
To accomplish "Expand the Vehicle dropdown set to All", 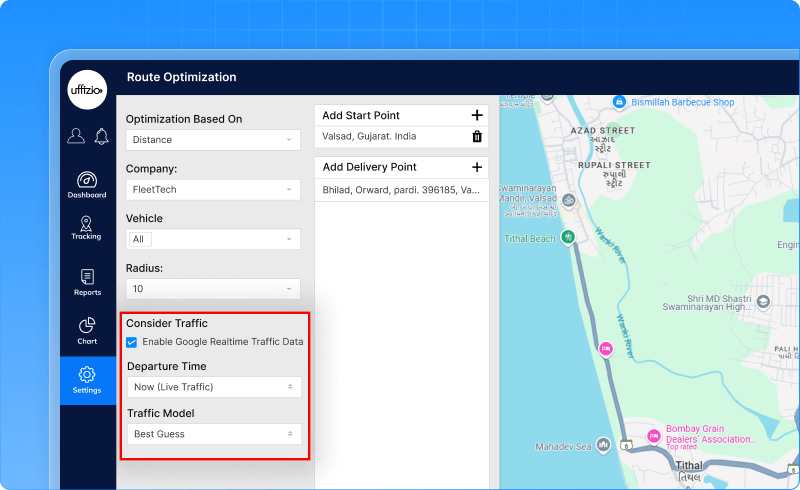I will point(213,239).
